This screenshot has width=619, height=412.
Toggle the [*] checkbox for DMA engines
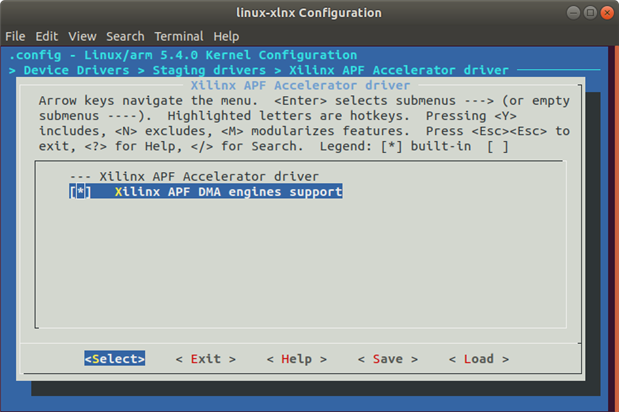click(x=80, y=191)
